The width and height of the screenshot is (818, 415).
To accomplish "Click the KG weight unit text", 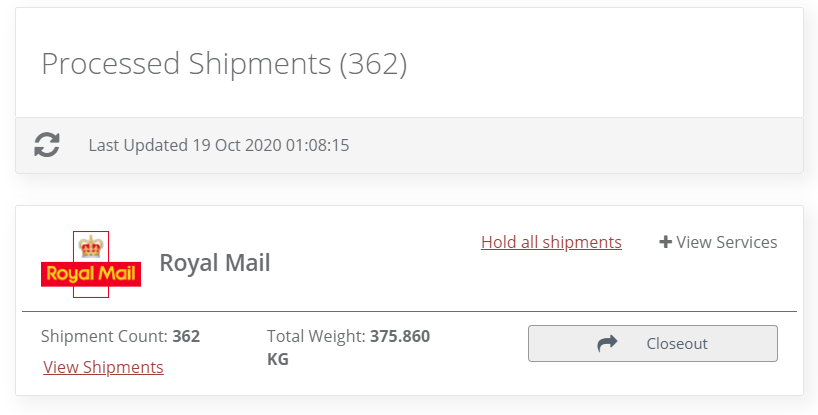I will pos(278,358).
